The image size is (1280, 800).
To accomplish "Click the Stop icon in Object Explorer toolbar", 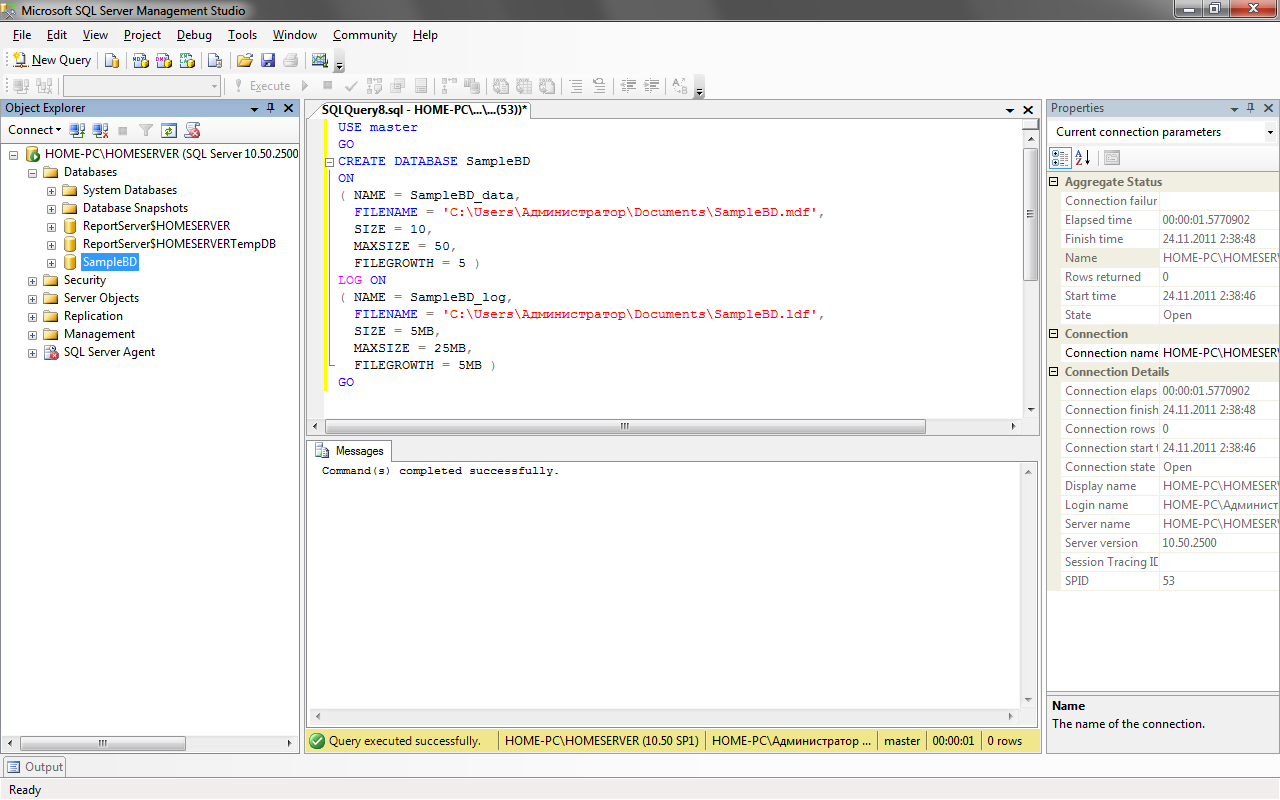I will pos(123,130).
